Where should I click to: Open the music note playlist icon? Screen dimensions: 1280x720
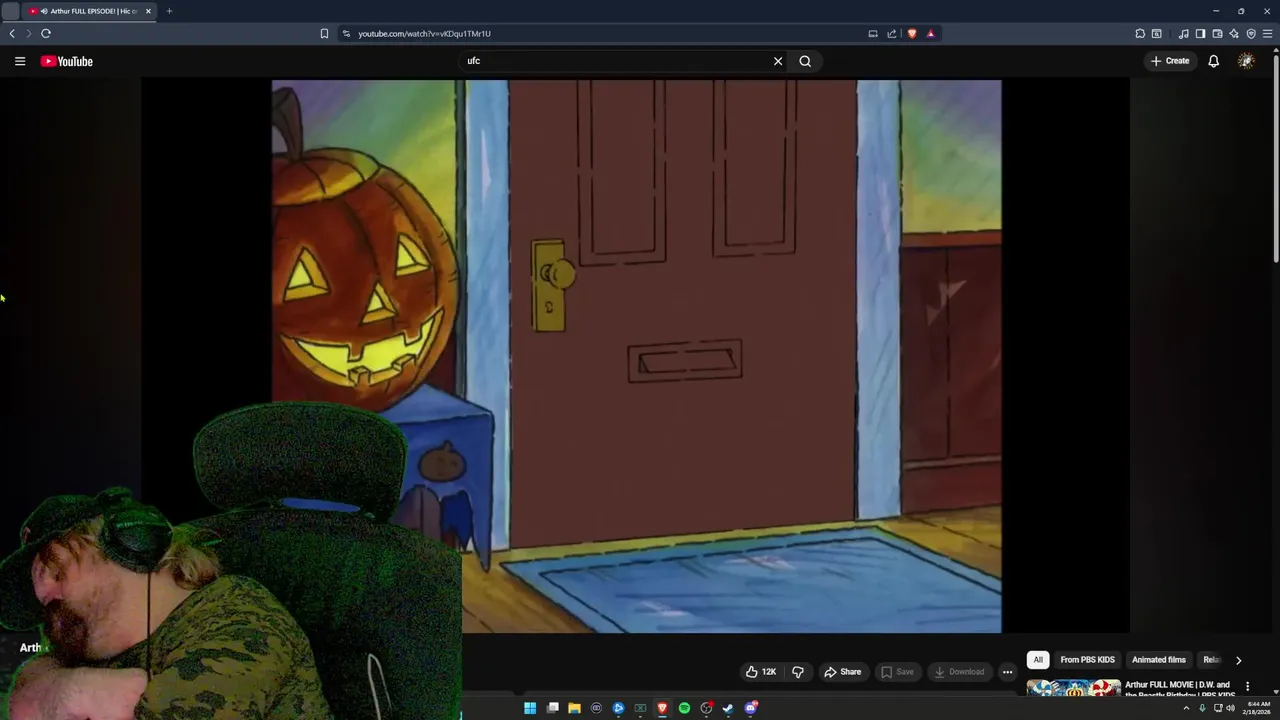(1184, 33)
